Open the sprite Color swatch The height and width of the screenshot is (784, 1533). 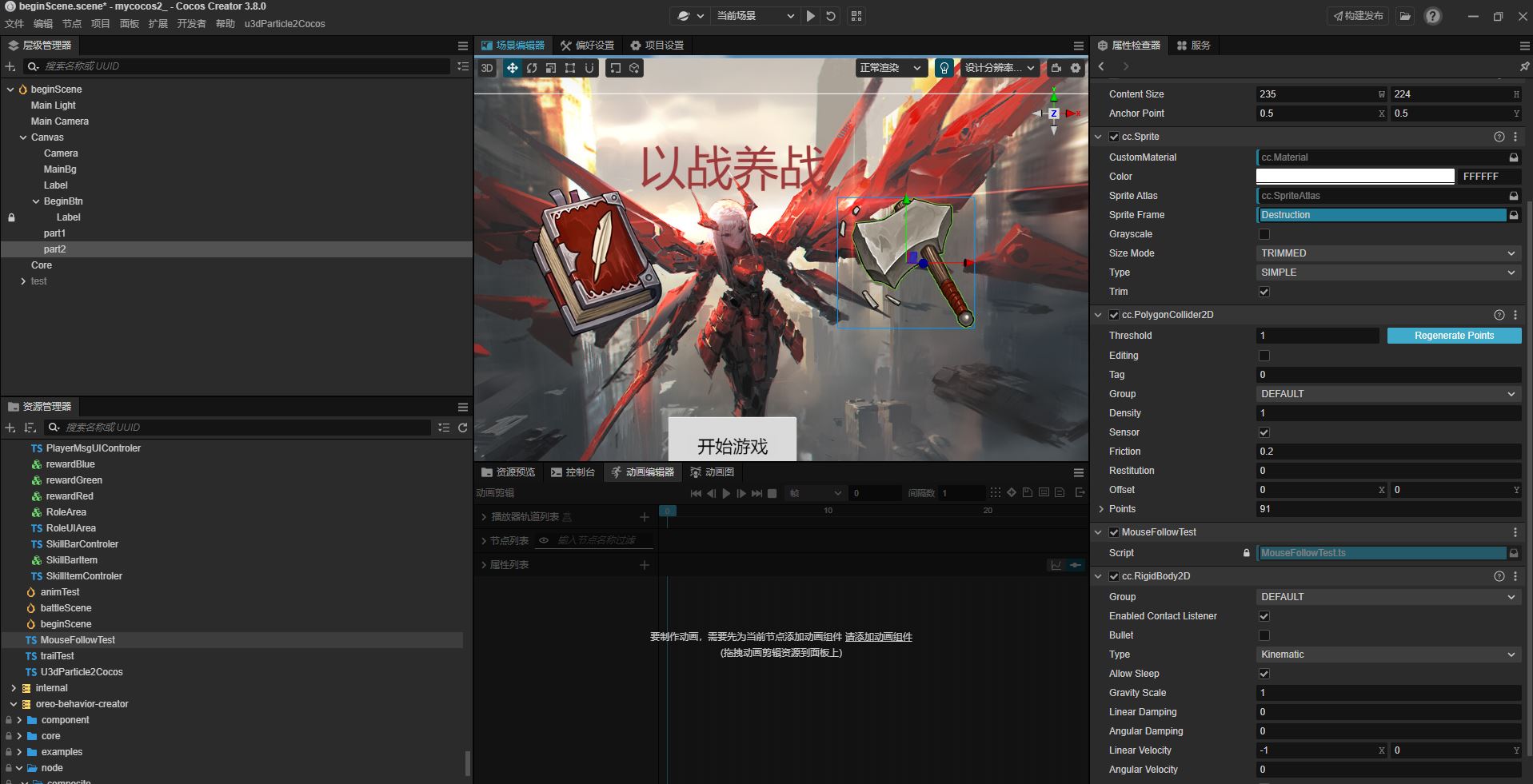(1355, 177)
